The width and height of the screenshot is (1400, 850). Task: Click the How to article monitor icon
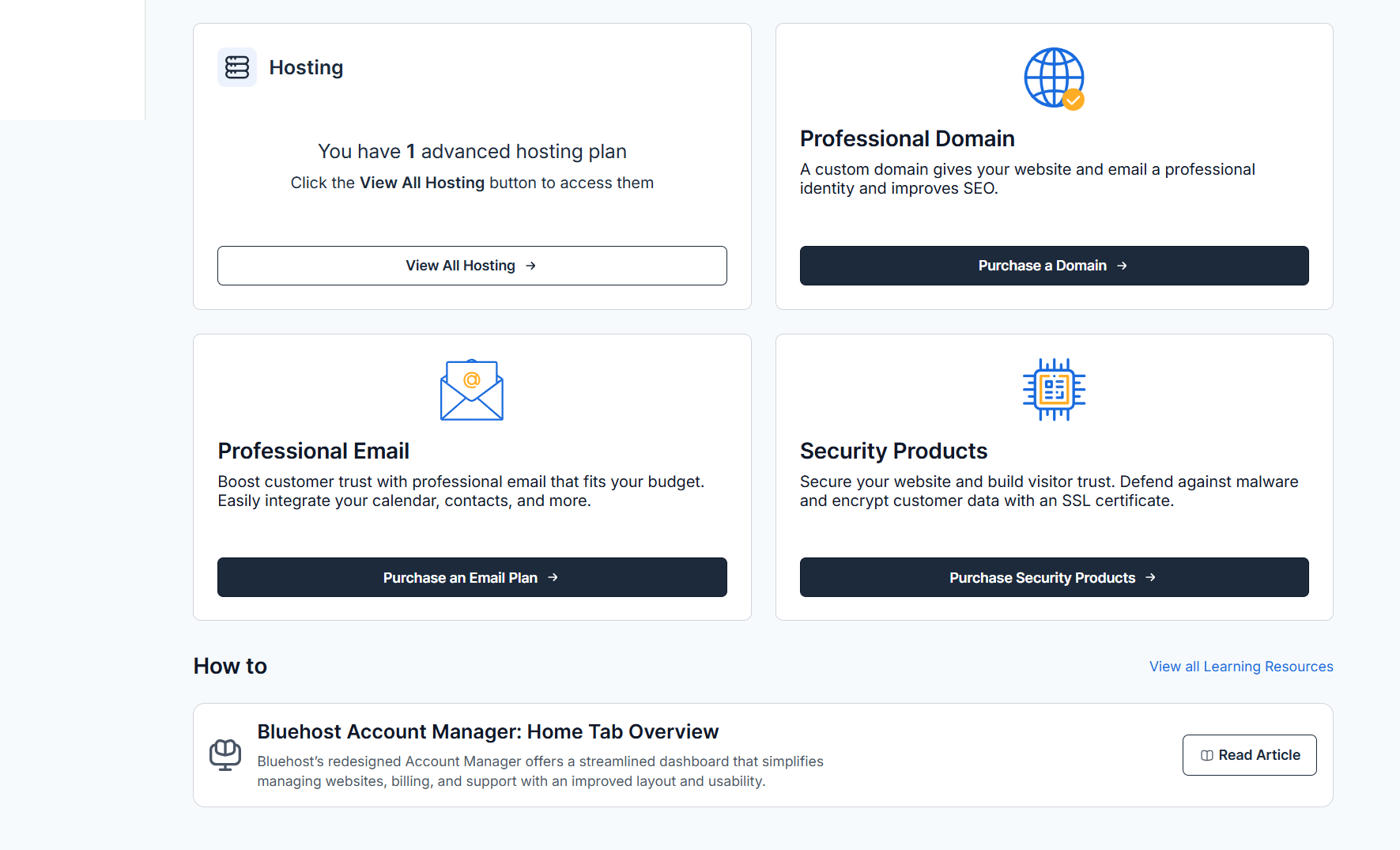tap(225, 755)
